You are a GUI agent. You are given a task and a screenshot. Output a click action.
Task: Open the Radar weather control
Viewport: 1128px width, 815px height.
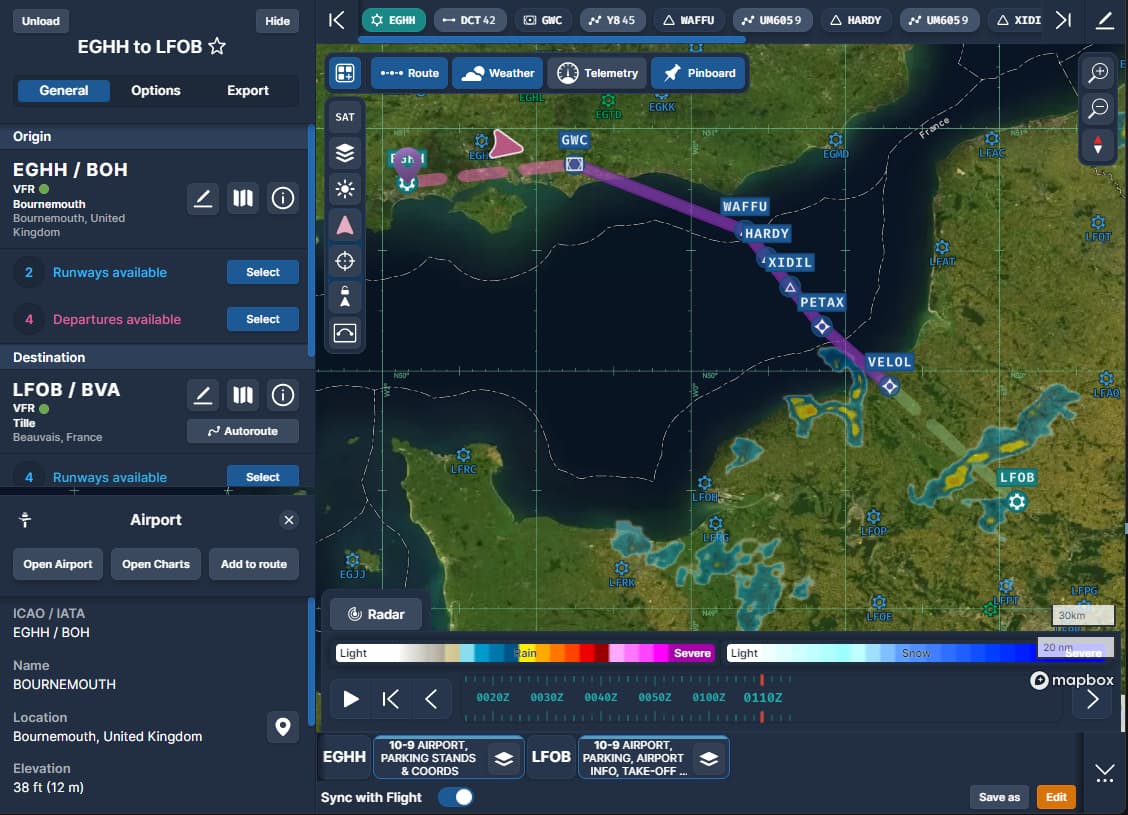pos(376,613)
